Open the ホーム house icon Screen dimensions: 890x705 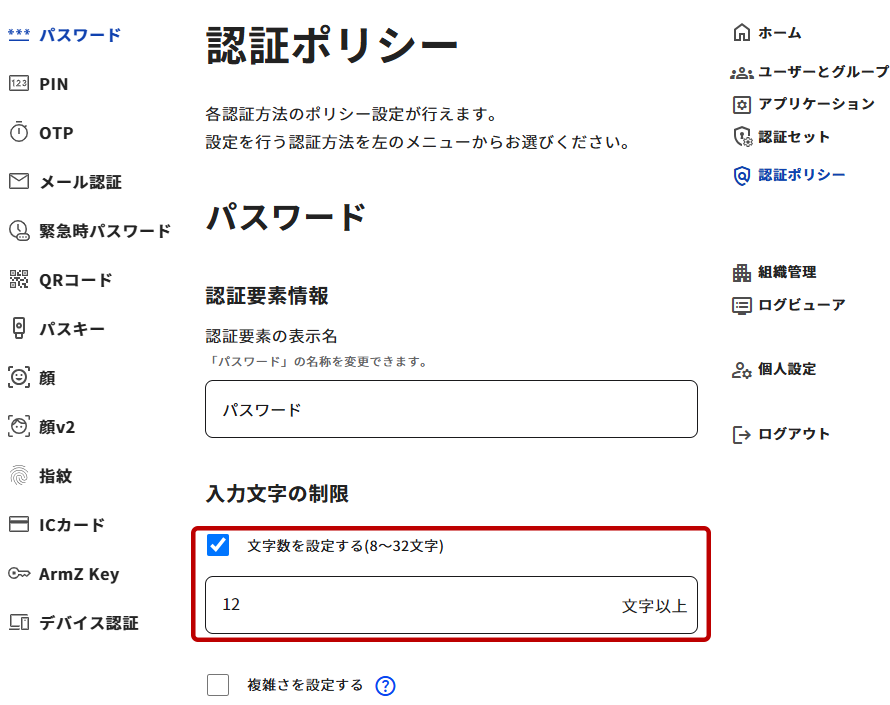(741, 32)
